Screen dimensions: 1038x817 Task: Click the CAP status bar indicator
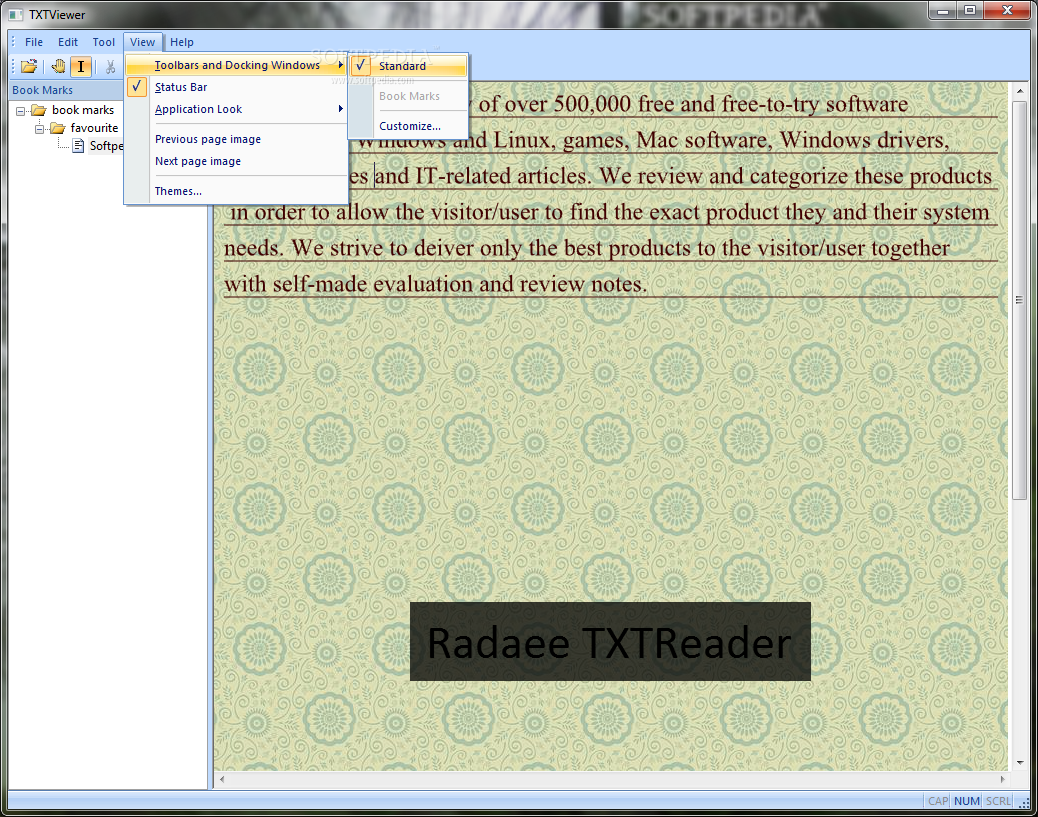(937, 800)
